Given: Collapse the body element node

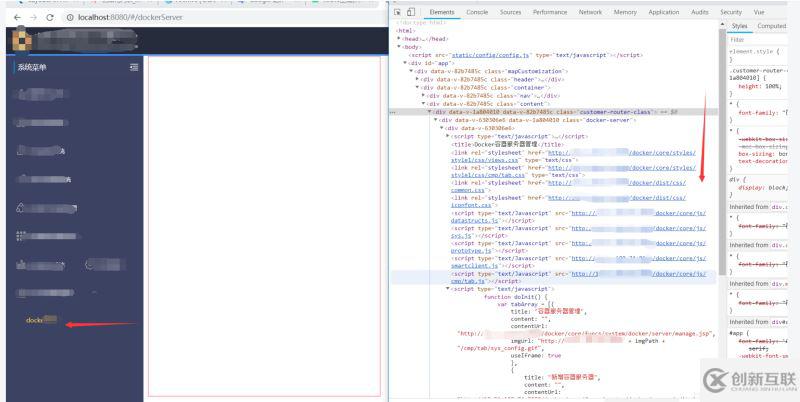Looking at the screenshot, I should pyautogui.click(x=398, y=47).
